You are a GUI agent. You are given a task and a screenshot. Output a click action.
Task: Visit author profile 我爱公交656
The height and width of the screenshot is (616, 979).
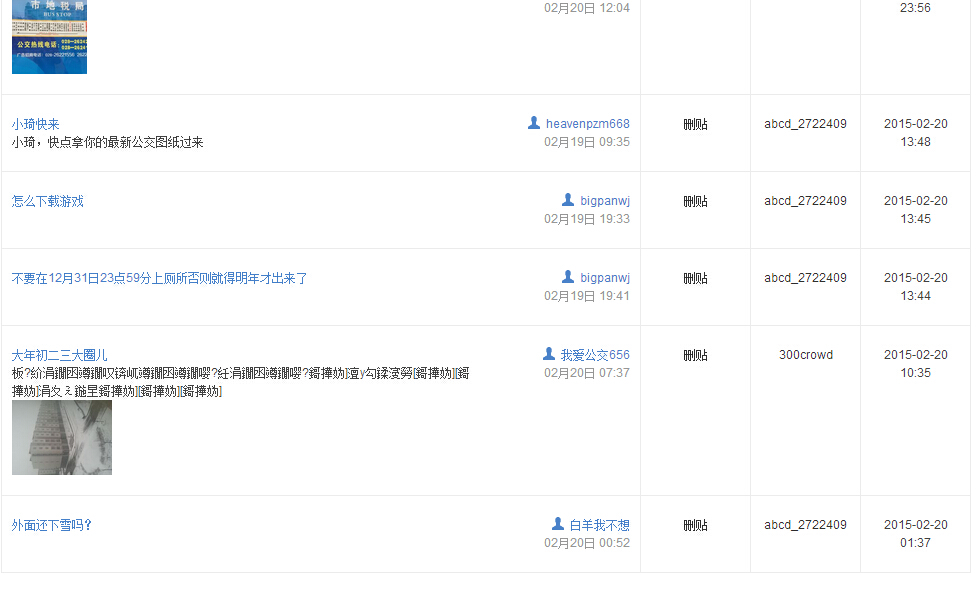pyautogui.click(x=595, y=354)
